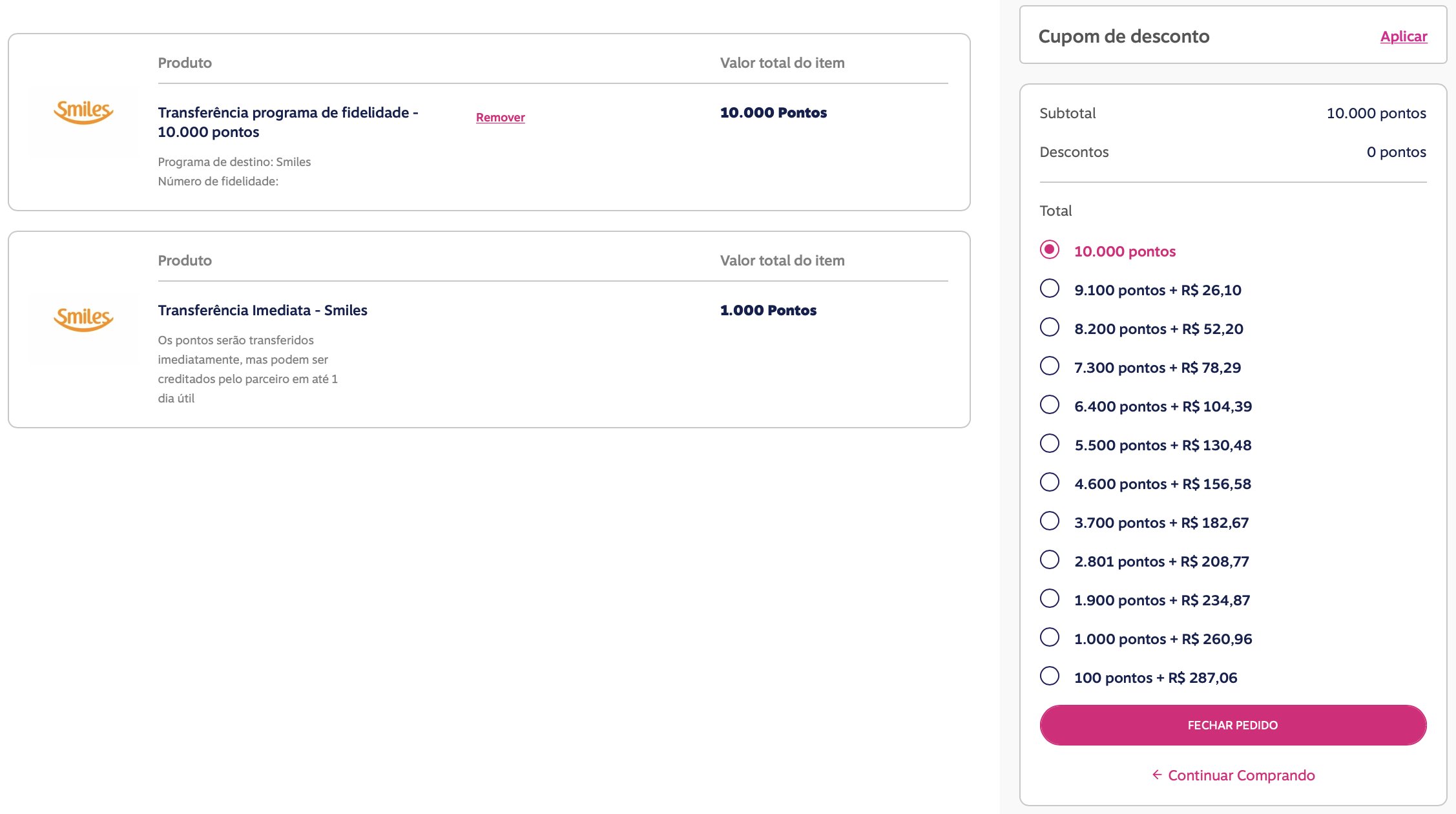Viewport: 1456px width, 814px height.
Task: Remove the 10.000 pontos transfer item
Action: (x=500, y=118)
